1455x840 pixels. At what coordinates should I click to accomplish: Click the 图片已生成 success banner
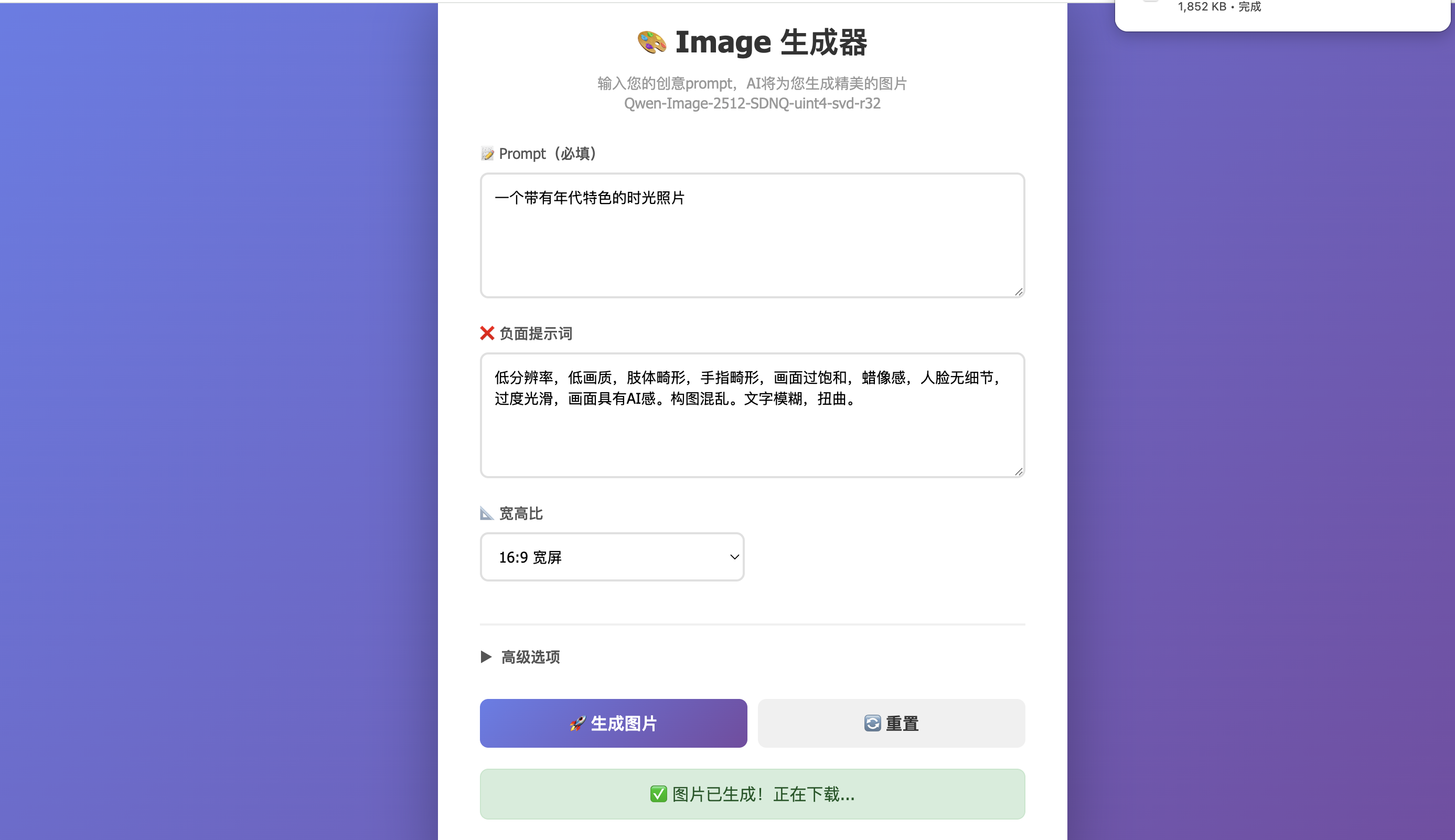(751, 793)
